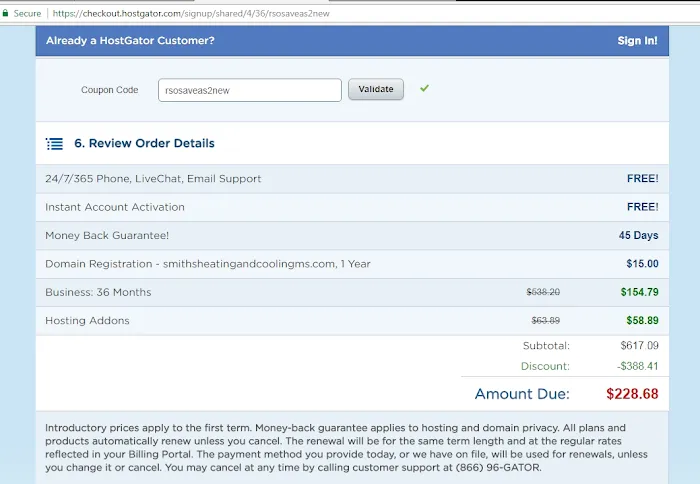Click the Secure site indicator in address bar
The image size is (700, 484).
[x=21, y=14]
